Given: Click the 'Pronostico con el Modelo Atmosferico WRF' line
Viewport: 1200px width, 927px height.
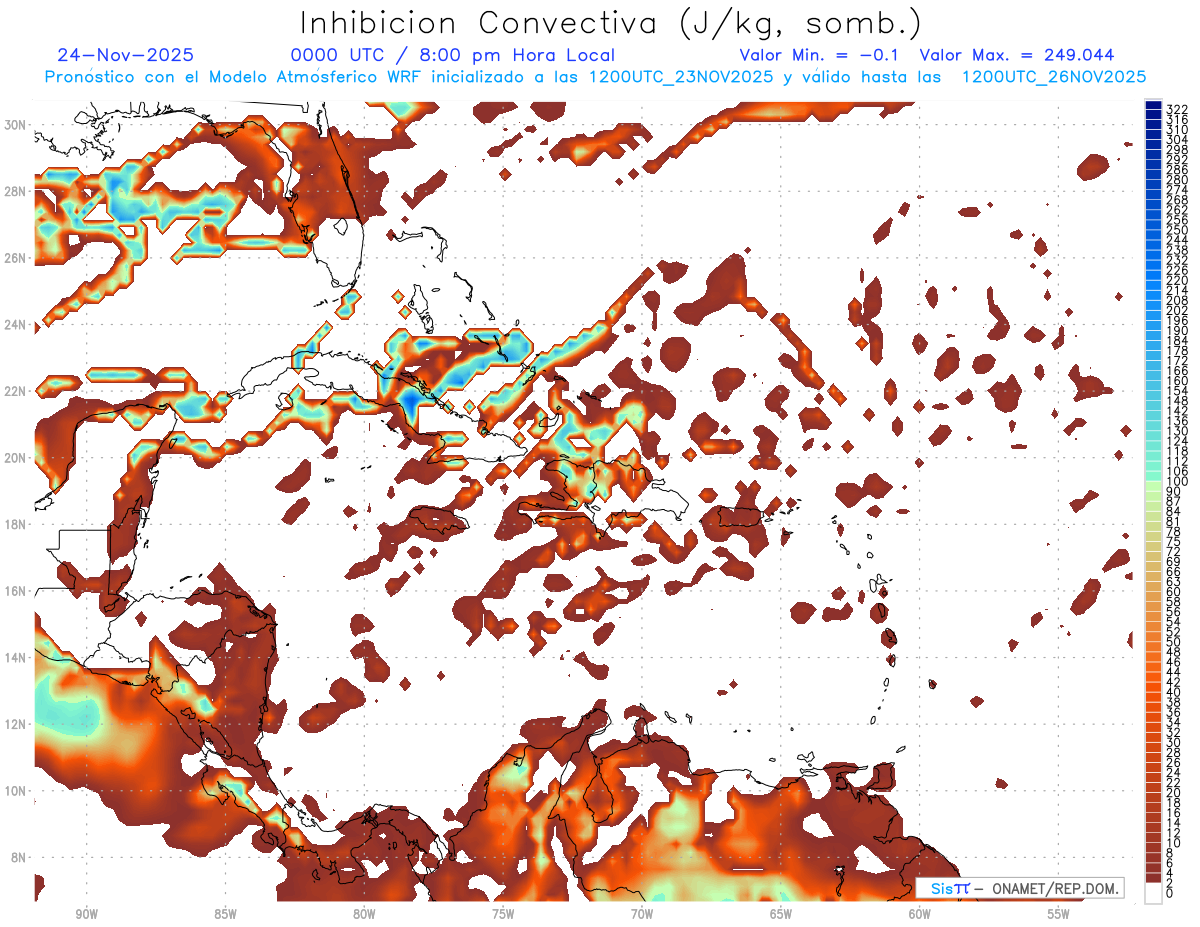Looking at the screenshot, I should coord(595,77).
